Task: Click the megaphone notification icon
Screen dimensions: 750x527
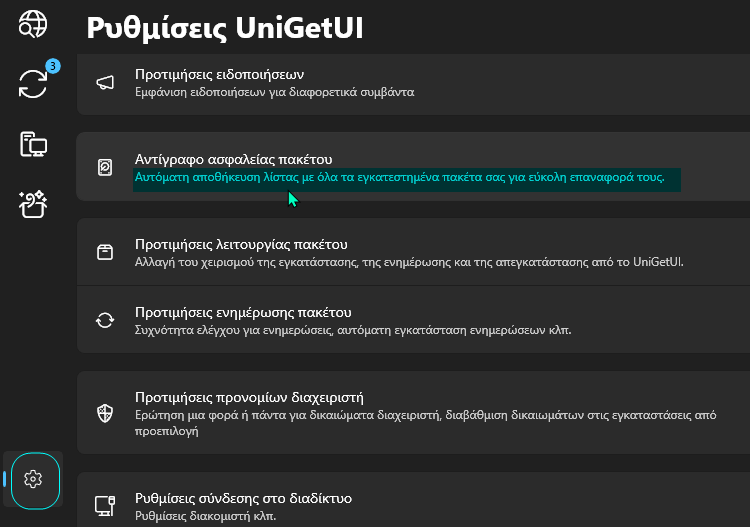Action: pos(105,83)
